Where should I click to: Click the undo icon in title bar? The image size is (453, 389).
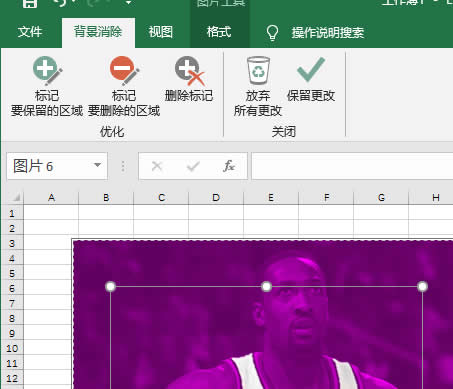60,3
